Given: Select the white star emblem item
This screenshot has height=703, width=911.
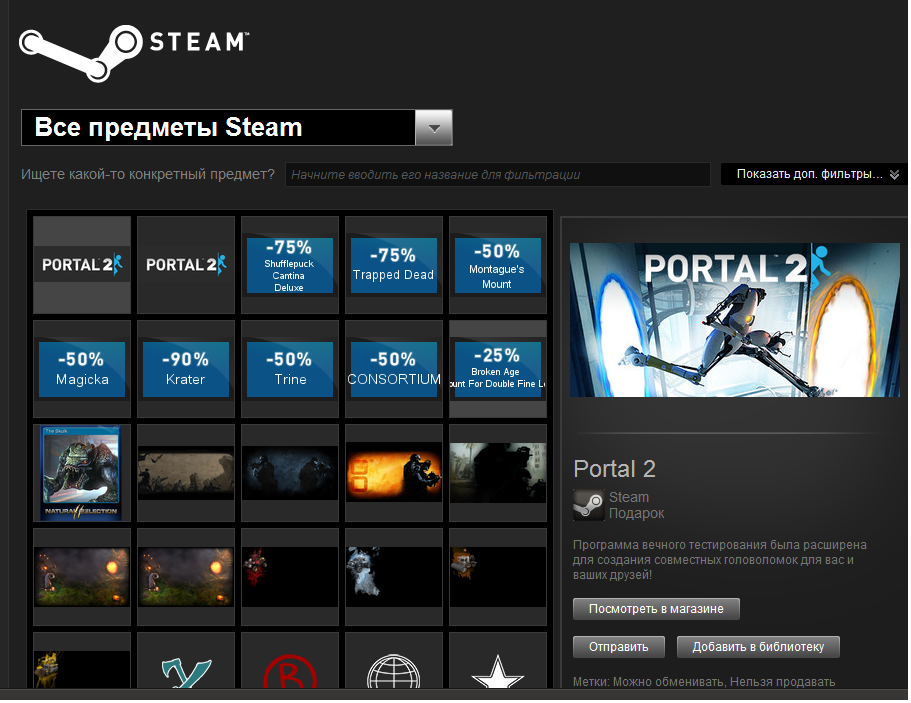Looking at the screenshot, I should point(498,661).
